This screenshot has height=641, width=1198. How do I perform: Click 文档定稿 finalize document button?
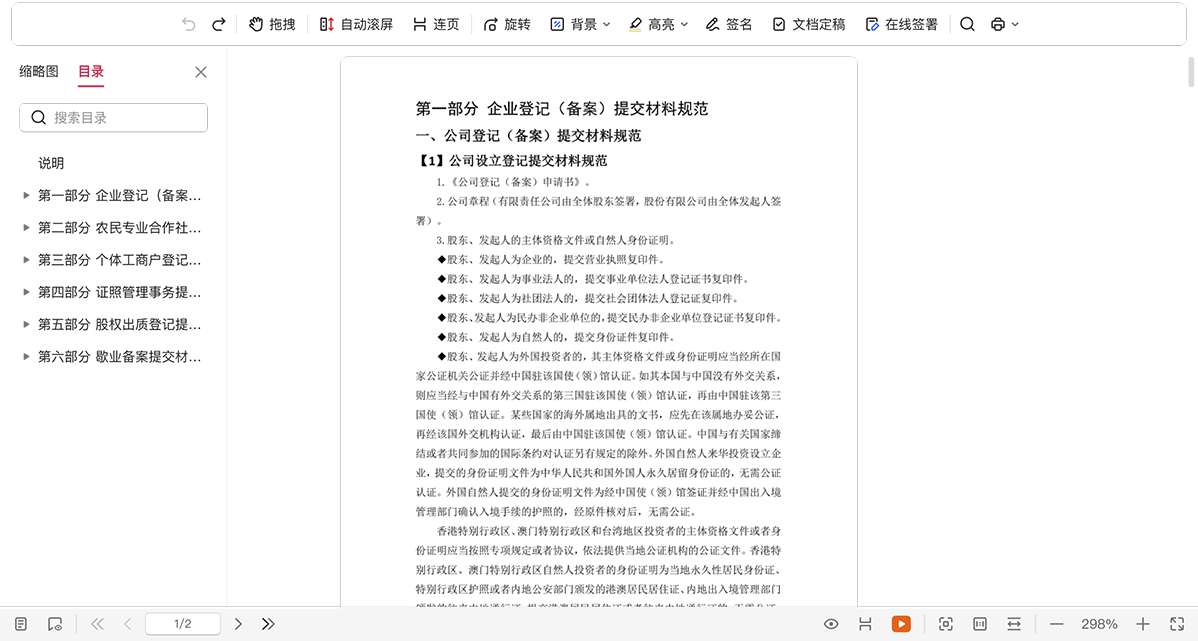coord(808,24)
